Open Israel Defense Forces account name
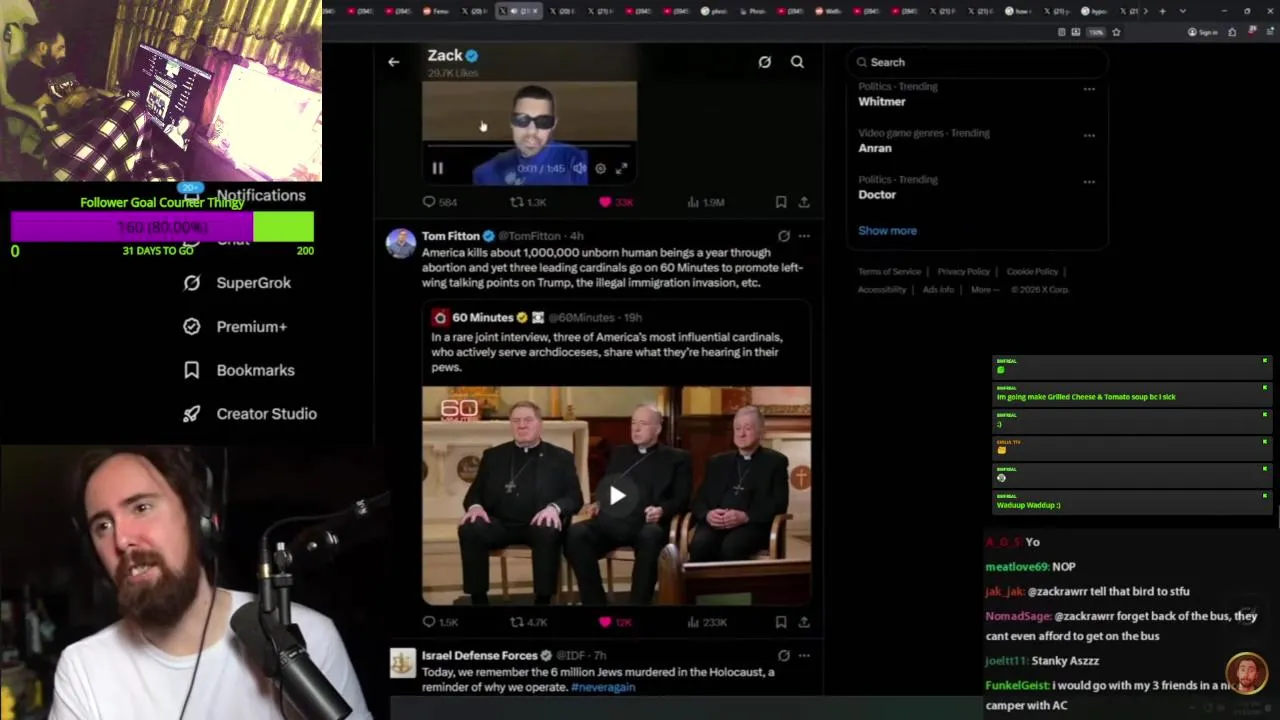 480,656
